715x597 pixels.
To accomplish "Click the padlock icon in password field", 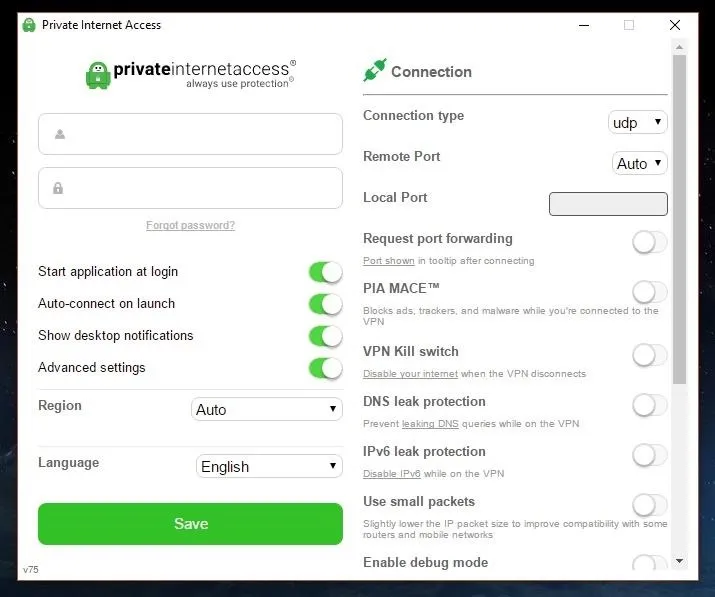I will [x=58, y=188].
